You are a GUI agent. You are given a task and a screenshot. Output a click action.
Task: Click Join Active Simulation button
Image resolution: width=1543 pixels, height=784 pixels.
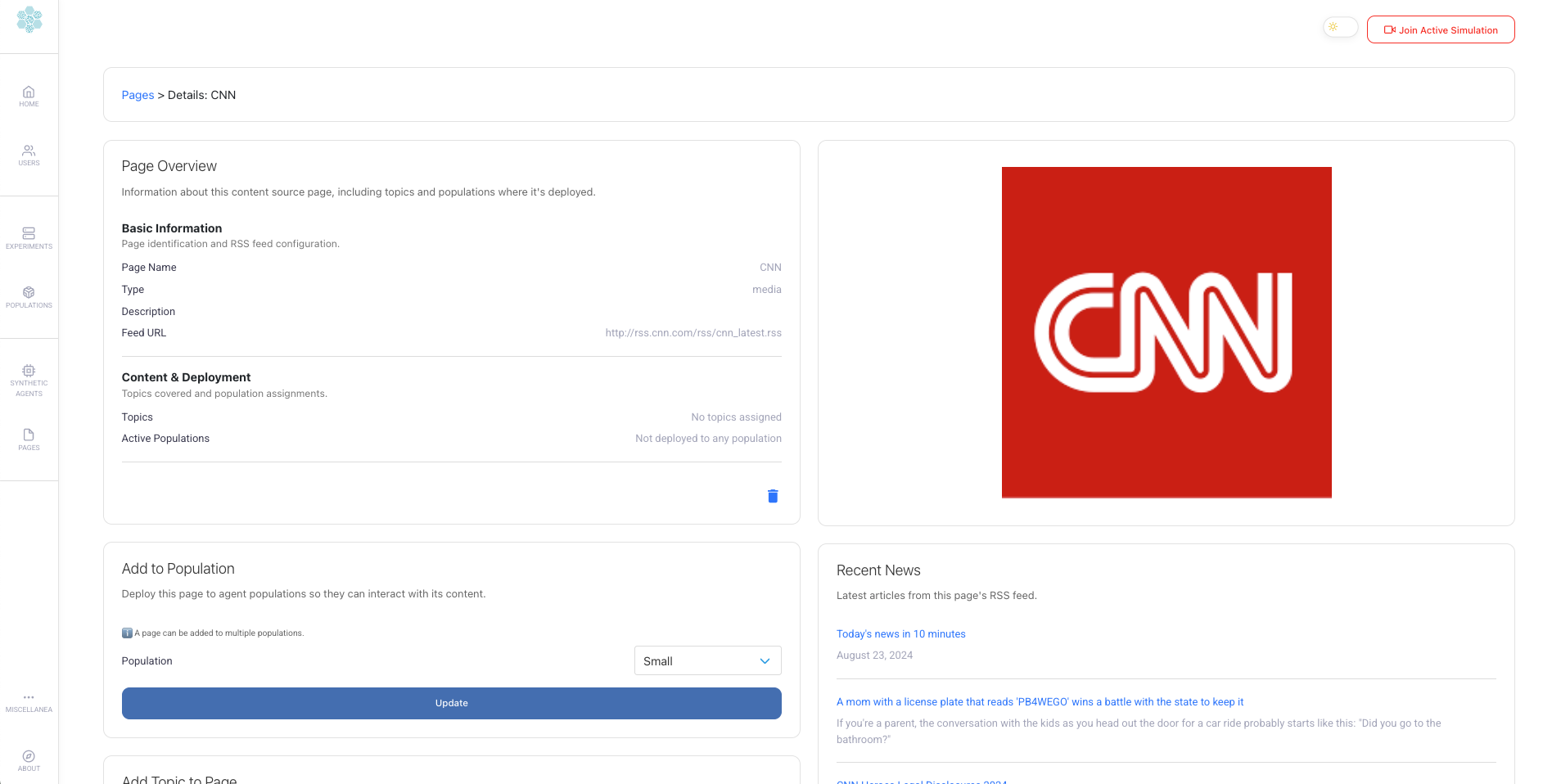pyautogui.click(x=1440, y=30)
